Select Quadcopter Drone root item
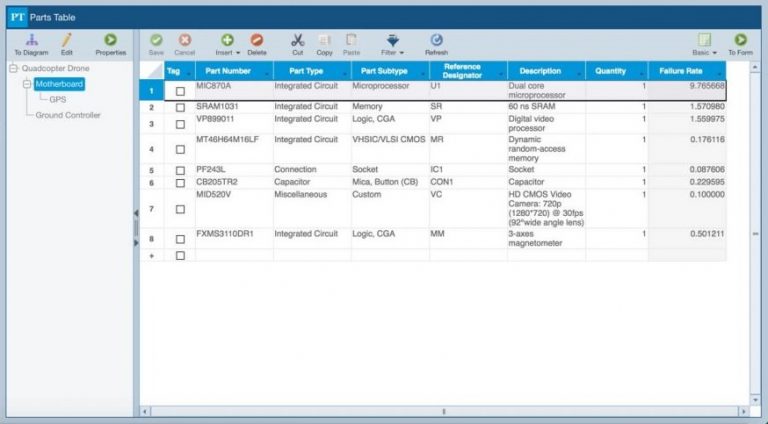Image resolution: width=768 pixels, height=424 pixels. coord(55,69)
